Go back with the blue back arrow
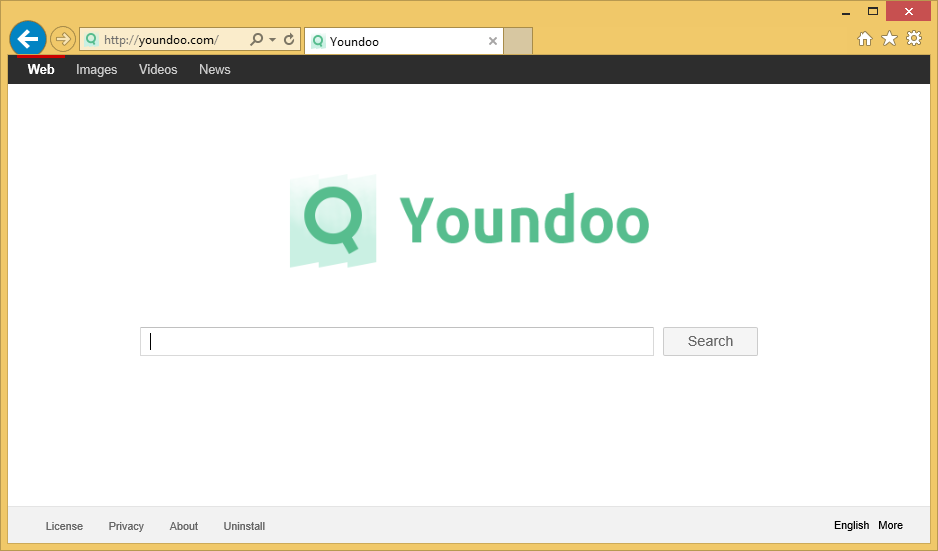The width and height of the screenshot is (938, 551). point(28,39)
